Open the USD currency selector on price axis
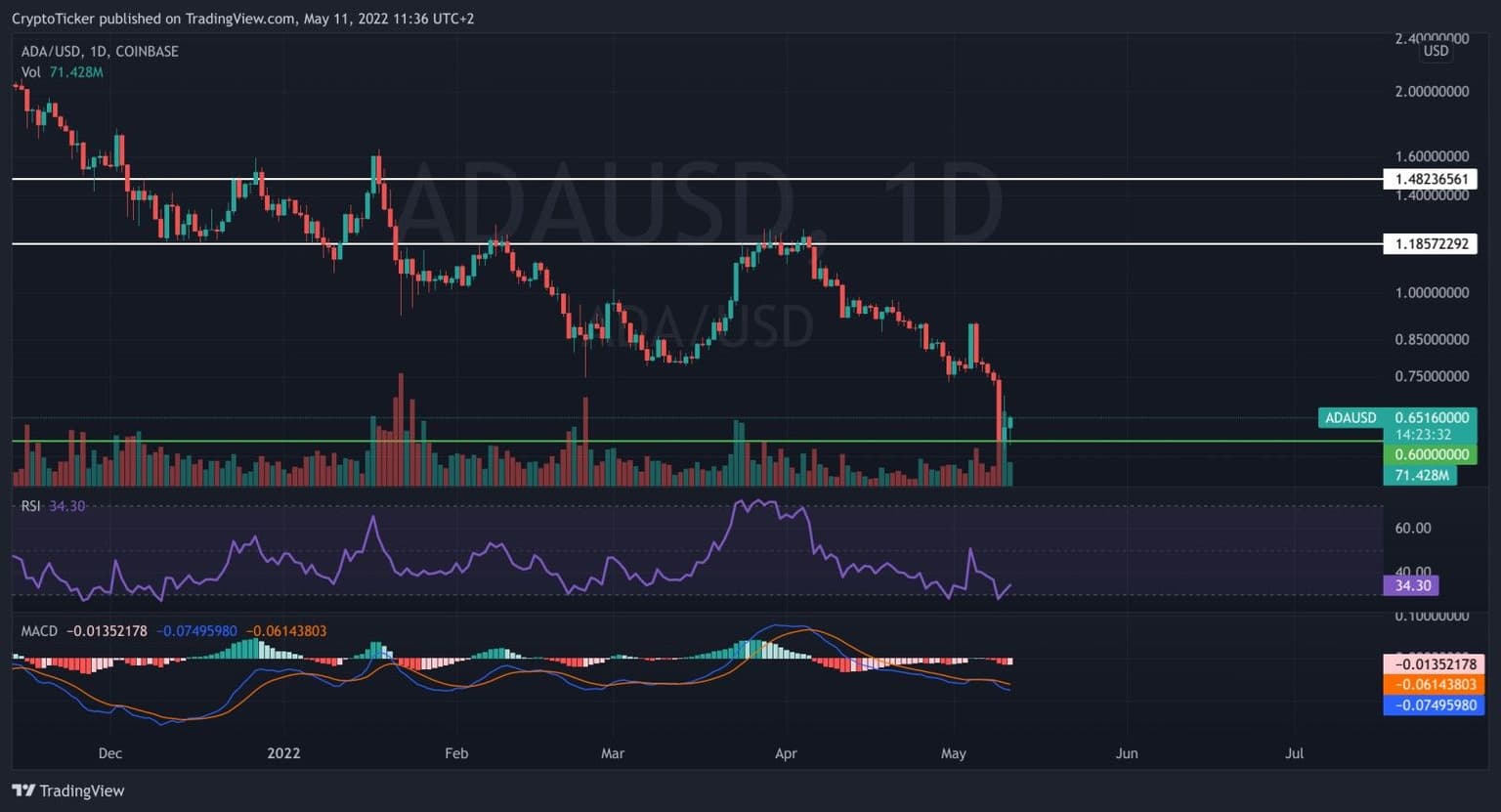Screen dimensions: 1501x812 pyautogui.click(x=1435, y=51)
